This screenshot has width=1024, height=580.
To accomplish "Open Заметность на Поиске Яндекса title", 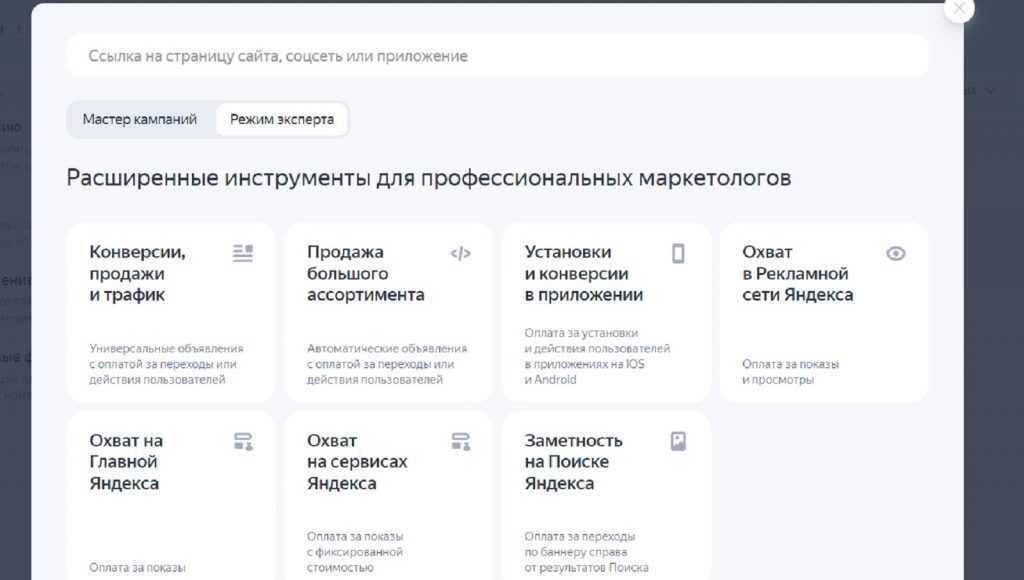I will tap(573, 462).
